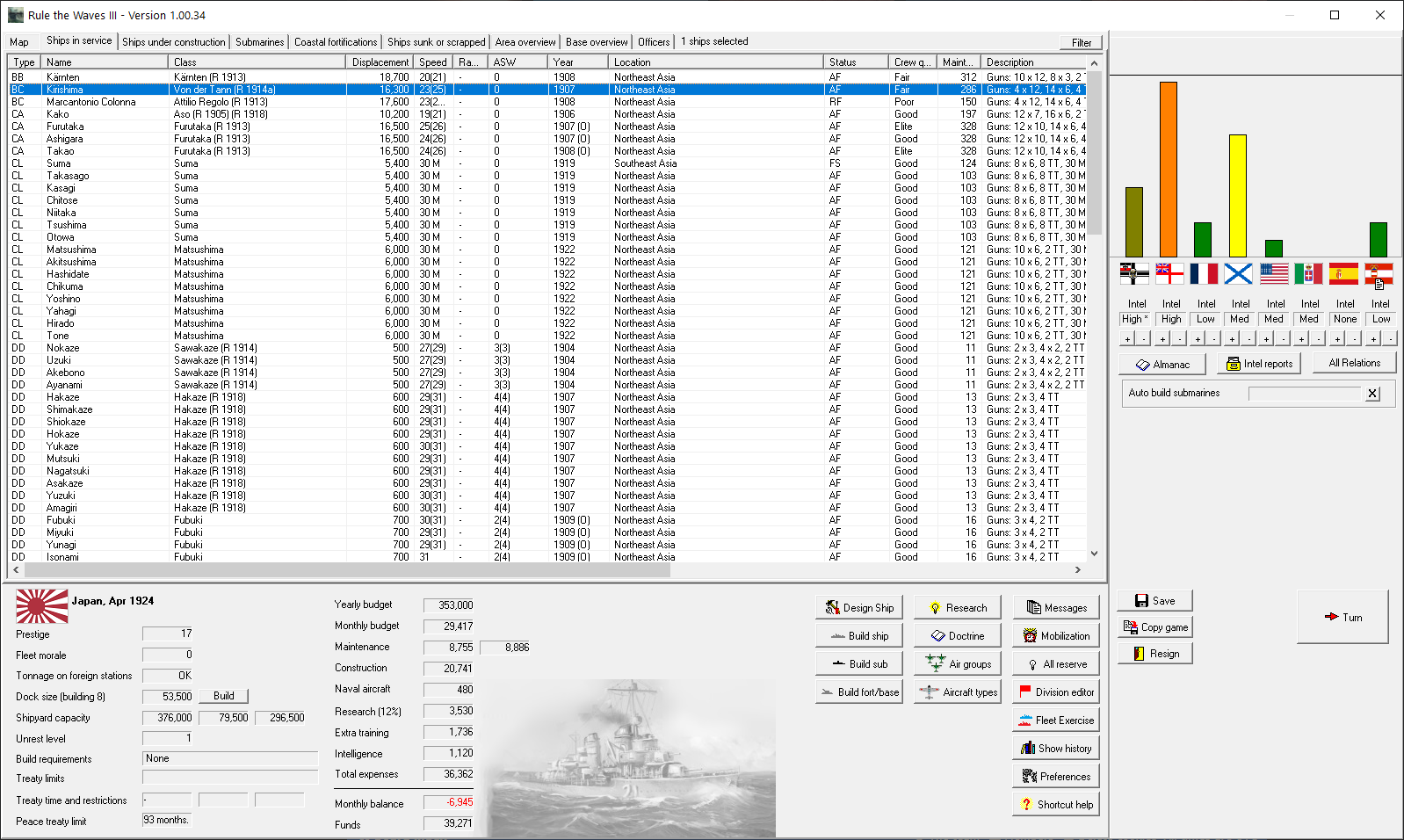
Task: Click the Spanish flag icon
Action: 1343,274
